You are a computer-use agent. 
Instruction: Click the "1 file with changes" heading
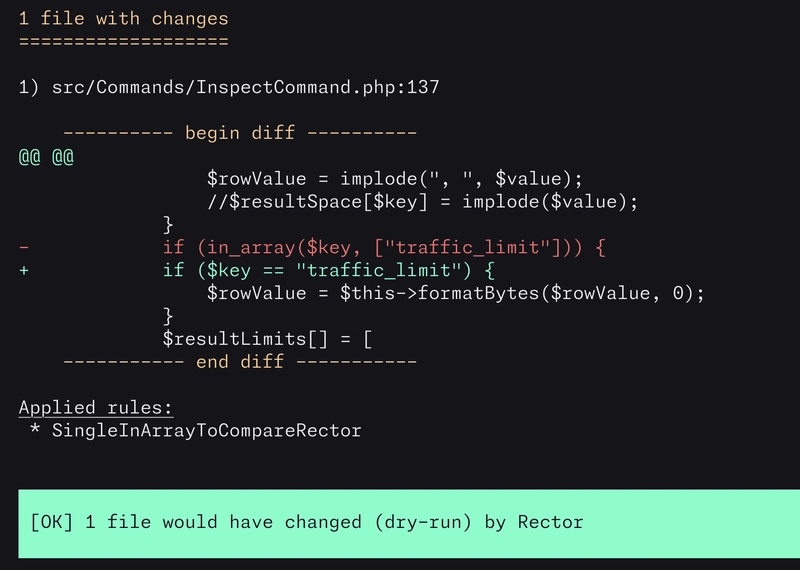coord(123,19)
